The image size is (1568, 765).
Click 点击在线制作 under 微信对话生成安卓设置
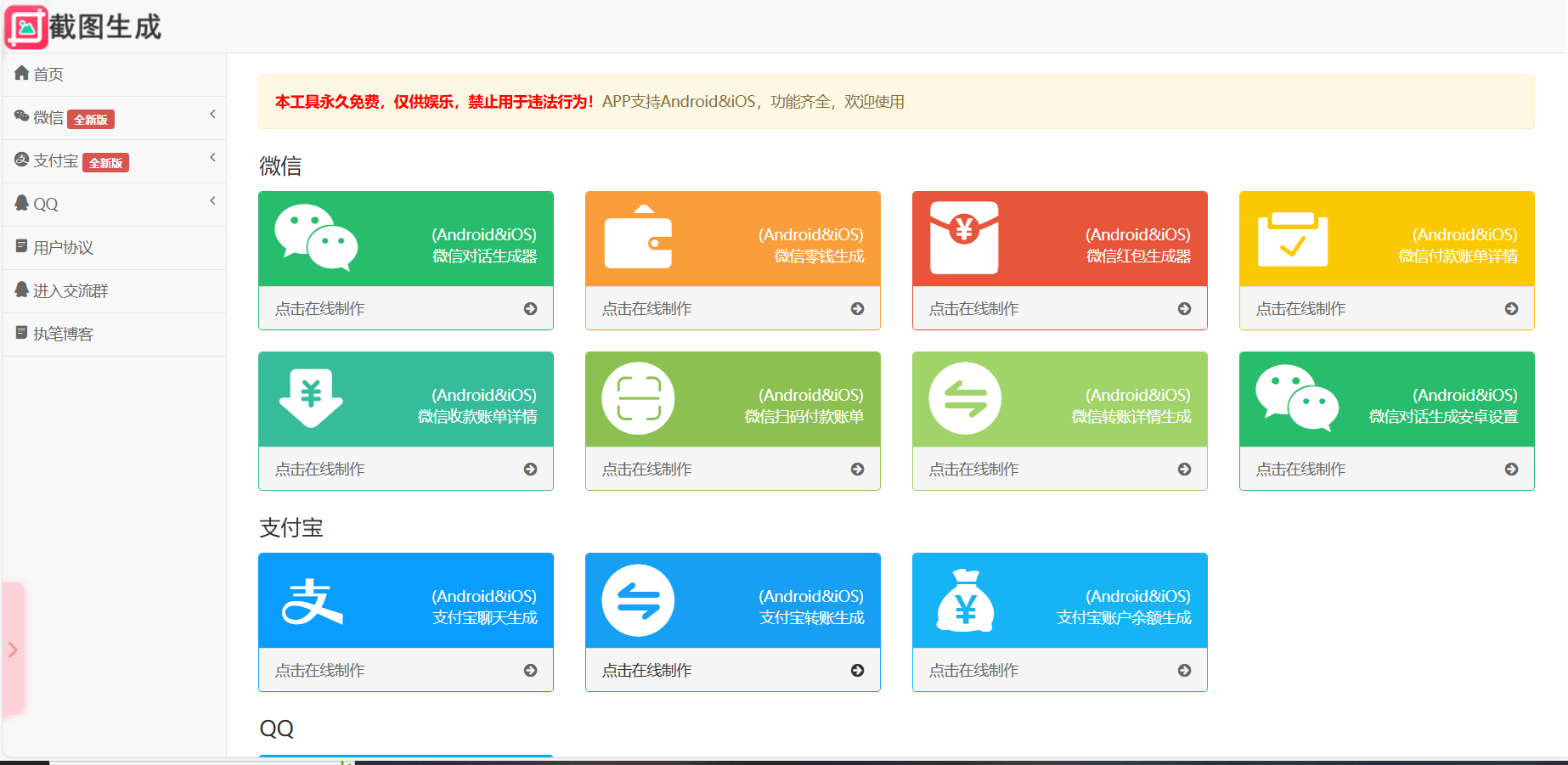pos(1386,470)
